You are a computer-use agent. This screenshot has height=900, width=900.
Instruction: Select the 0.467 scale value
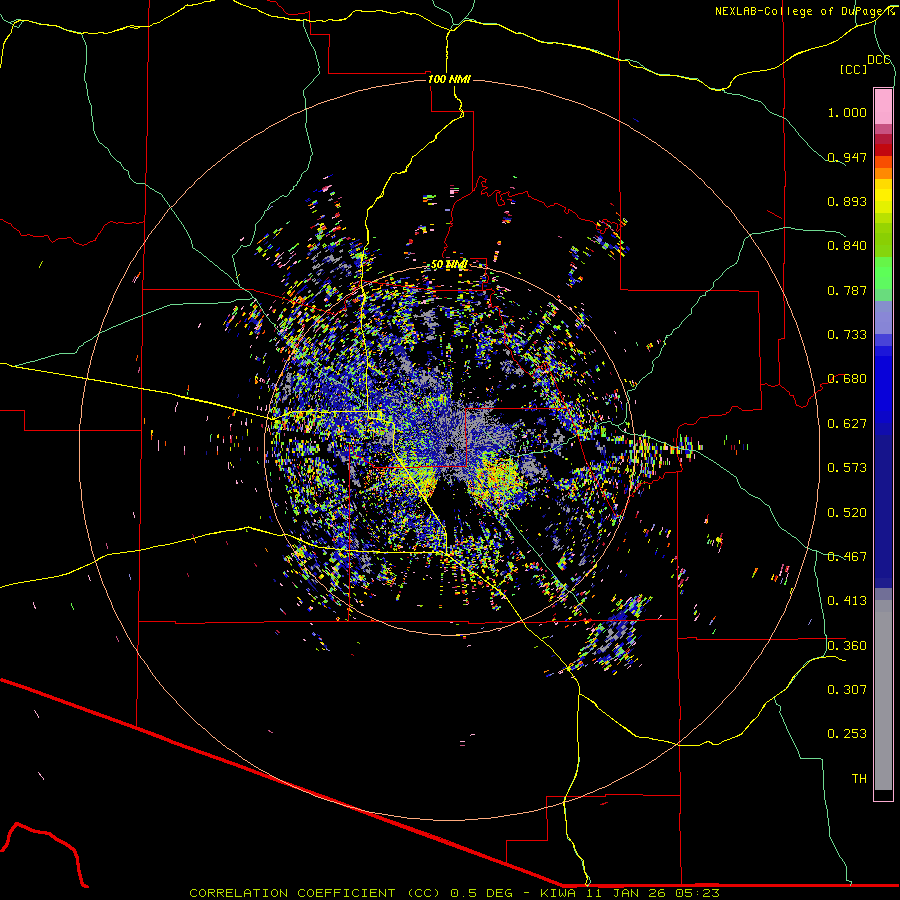click(x=847, y=557)
